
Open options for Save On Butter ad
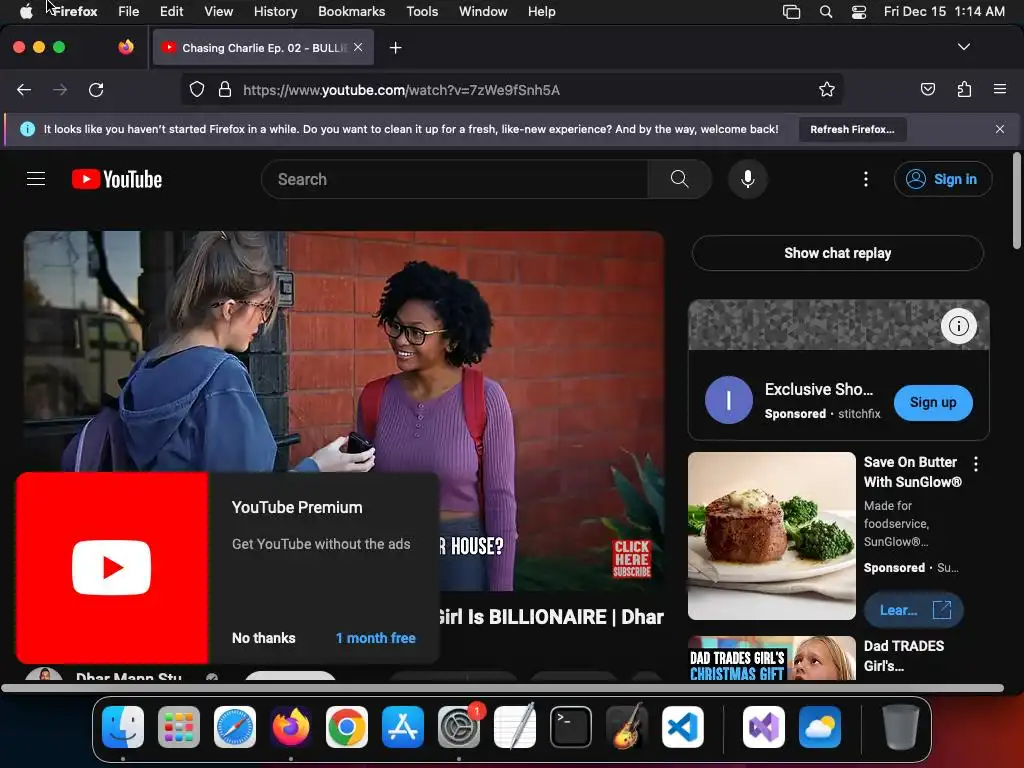pos(976,464)
